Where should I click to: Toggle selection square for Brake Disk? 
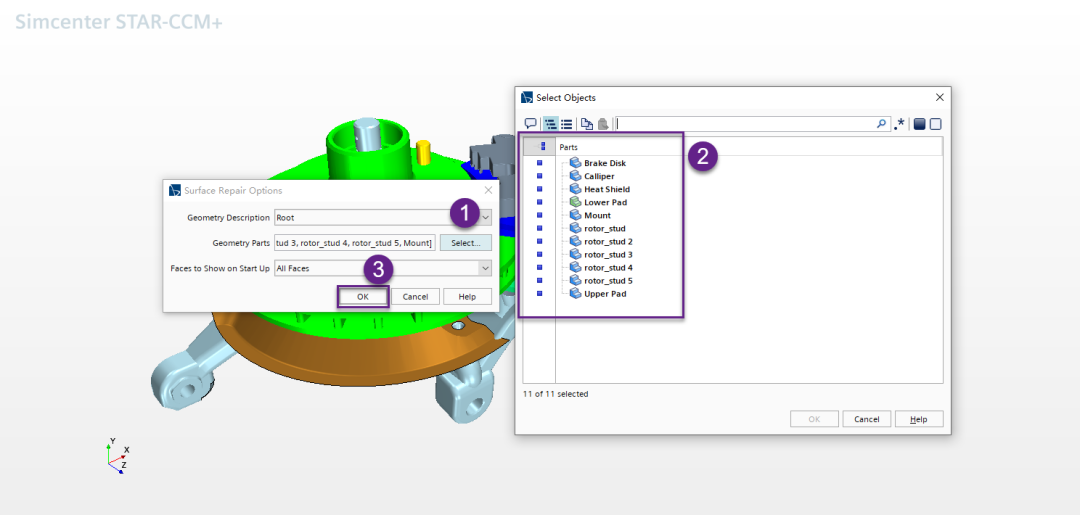(539, 163)
